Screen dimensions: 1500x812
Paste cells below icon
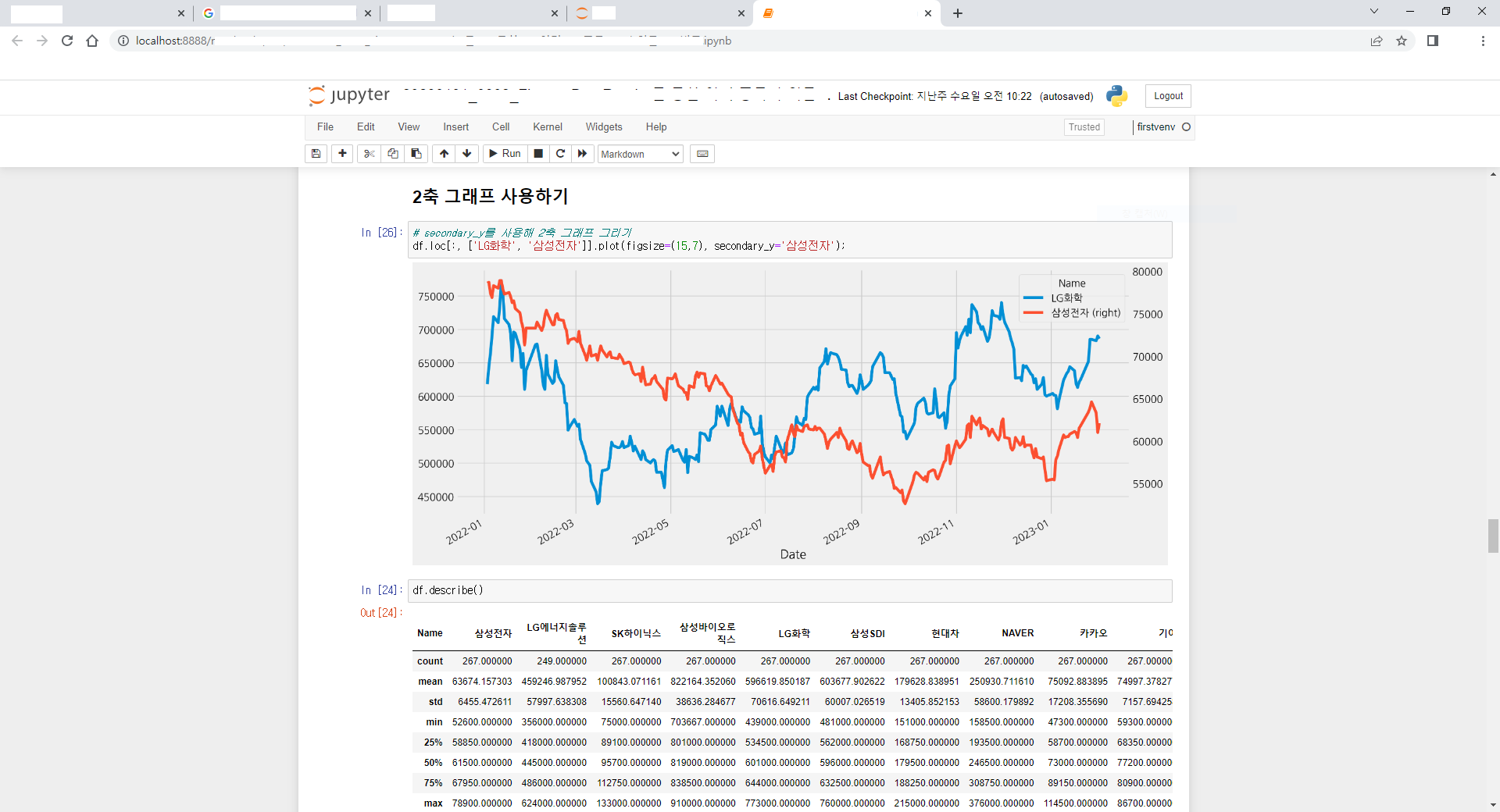pyautogui.click(x=416, y=154)
